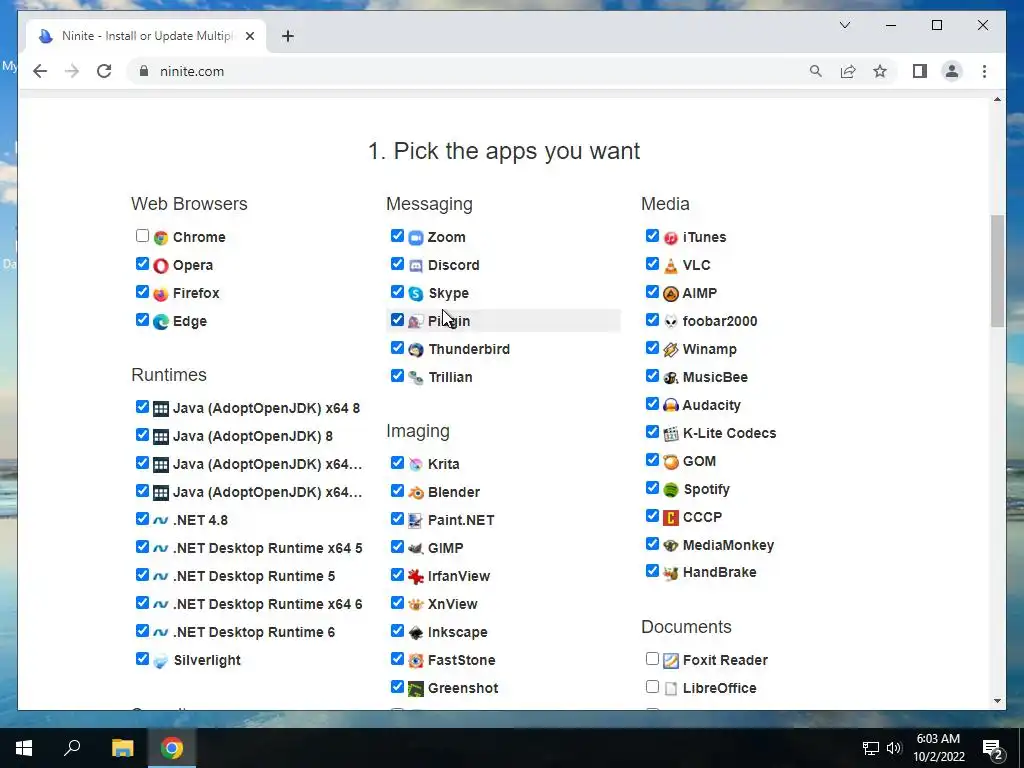Image resolution: width=1024 pixels, height=768 pixels.
Task: Open the Chrome profile avatar button
Action: click(x=952, y=71)
